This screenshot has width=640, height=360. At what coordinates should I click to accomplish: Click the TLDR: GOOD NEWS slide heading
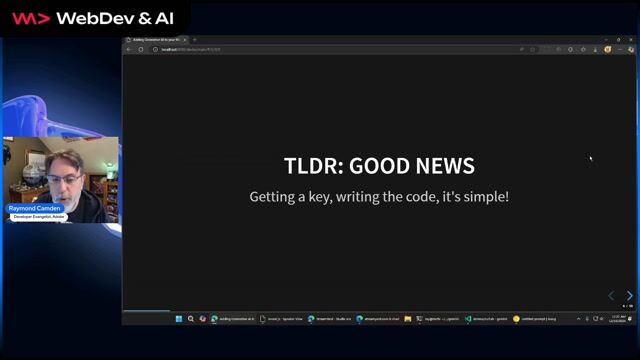click(x=379, y=166)
